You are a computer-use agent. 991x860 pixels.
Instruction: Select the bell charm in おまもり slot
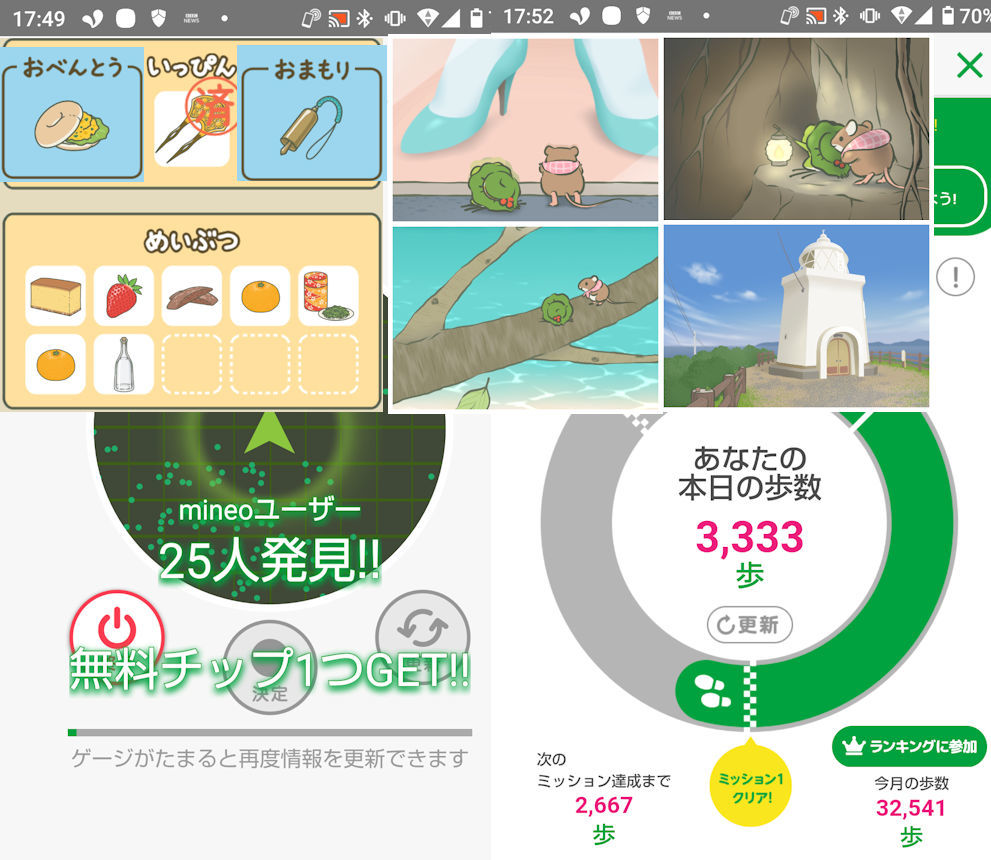[x=311, y=128]
